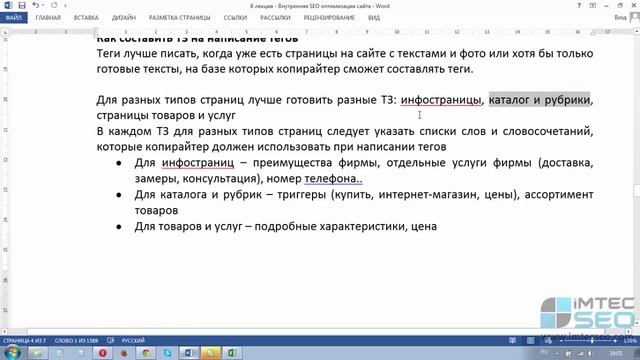Viewport: 640px width, 360px height.
Task: Switch to Print Layout view icon
Action: (530, 340)
